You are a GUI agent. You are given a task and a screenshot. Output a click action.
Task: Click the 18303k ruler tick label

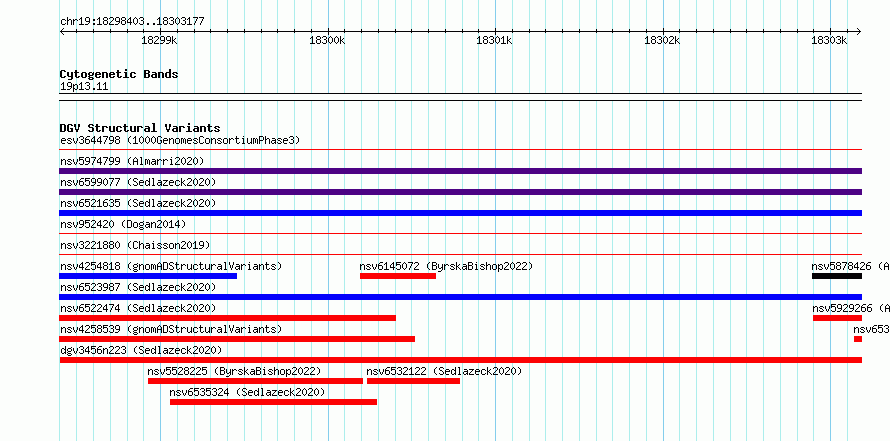[830, 41]
